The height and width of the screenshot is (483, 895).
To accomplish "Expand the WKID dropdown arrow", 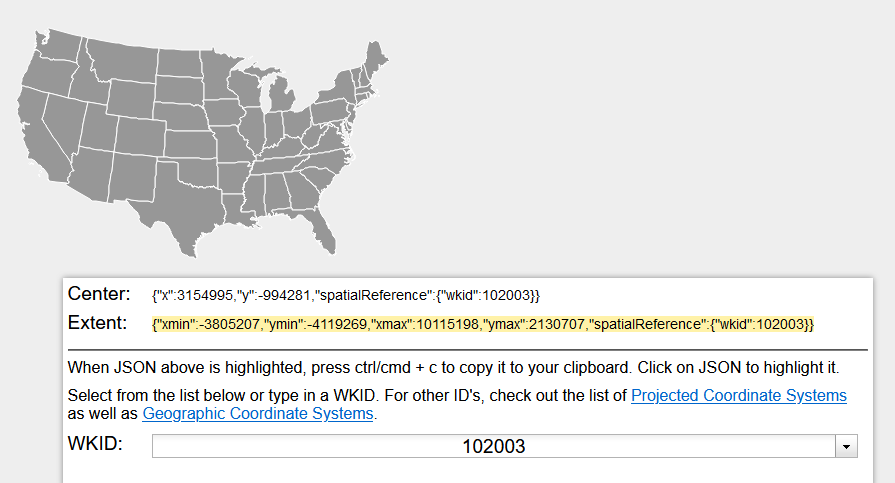I will coord(847,446).
